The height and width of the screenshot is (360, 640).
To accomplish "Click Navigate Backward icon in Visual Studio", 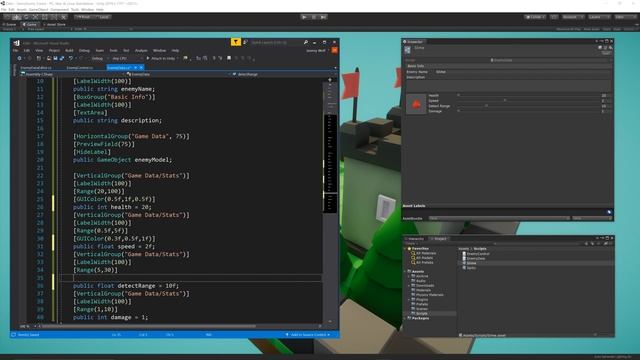I will pyautogui.click(x=19, y=58).
